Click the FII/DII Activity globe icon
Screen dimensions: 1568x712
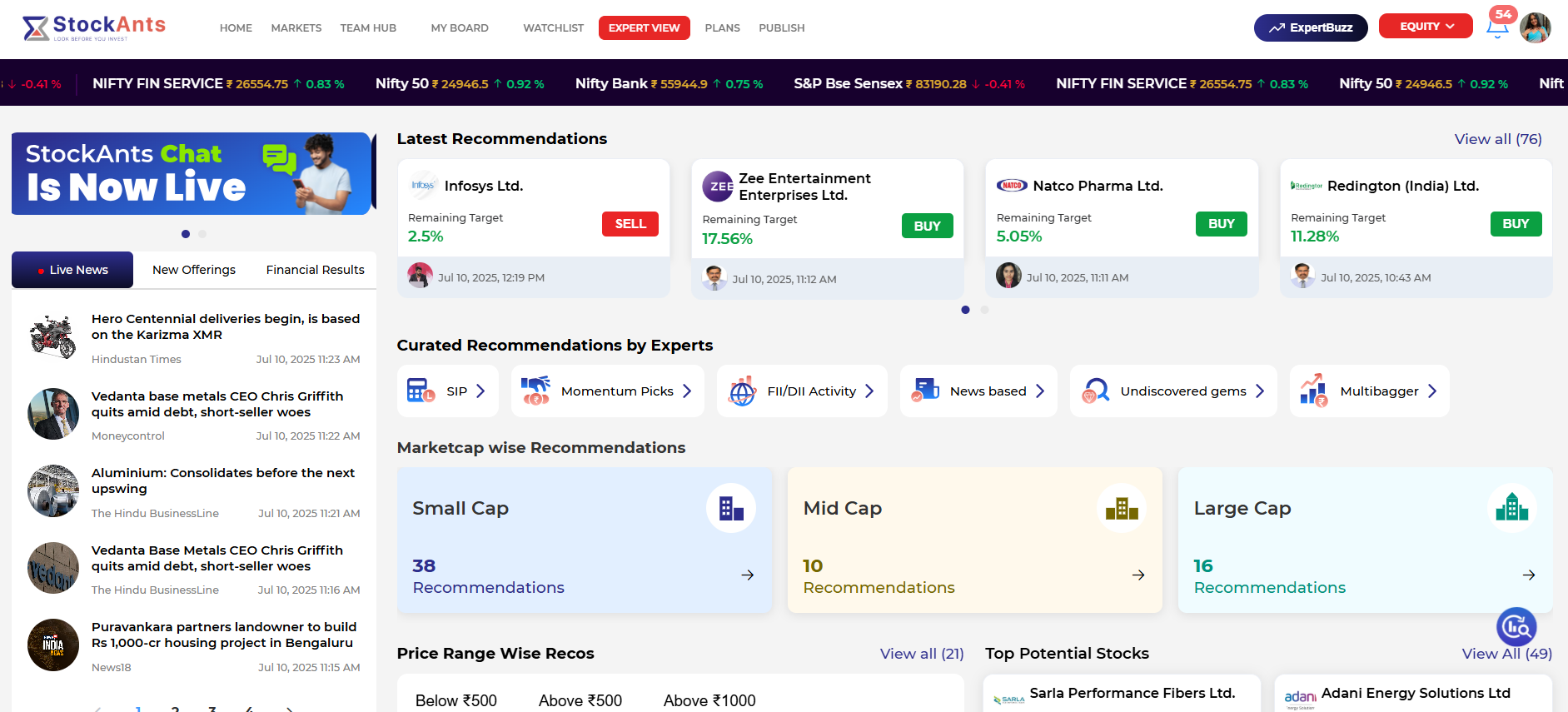[x=742, y=391]
